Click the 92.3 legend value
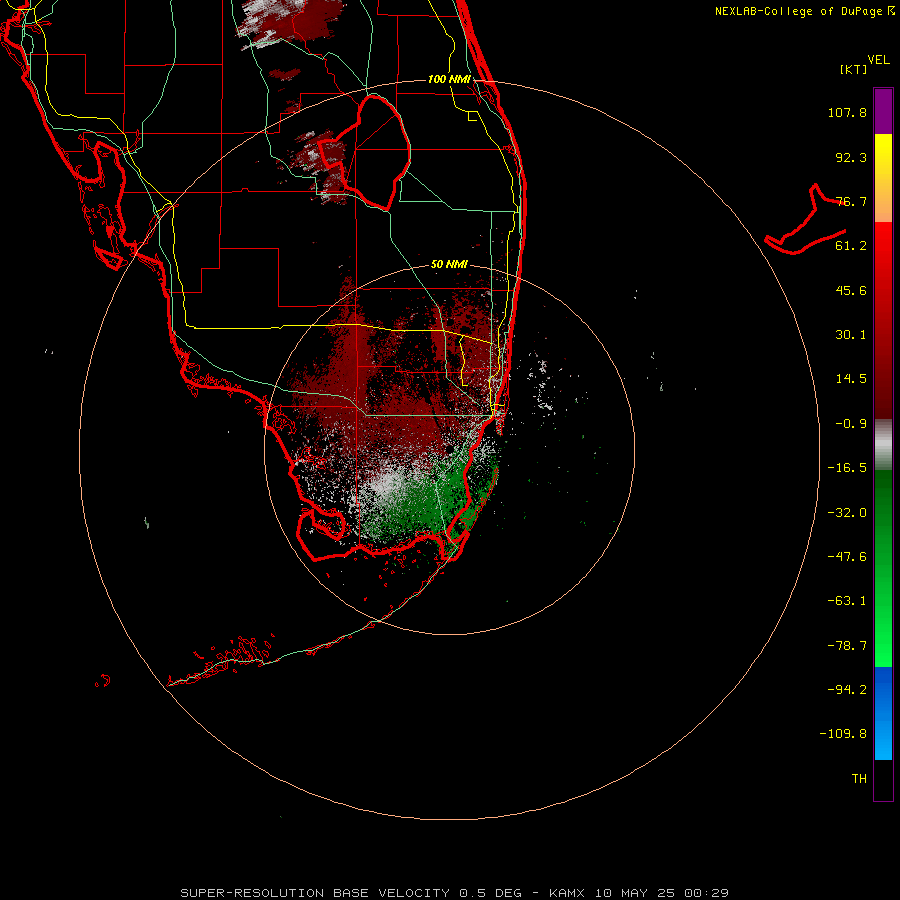Image resolution: width=900 pixels, height=900 pixels. pyautogui.click(x=851, y=157)
